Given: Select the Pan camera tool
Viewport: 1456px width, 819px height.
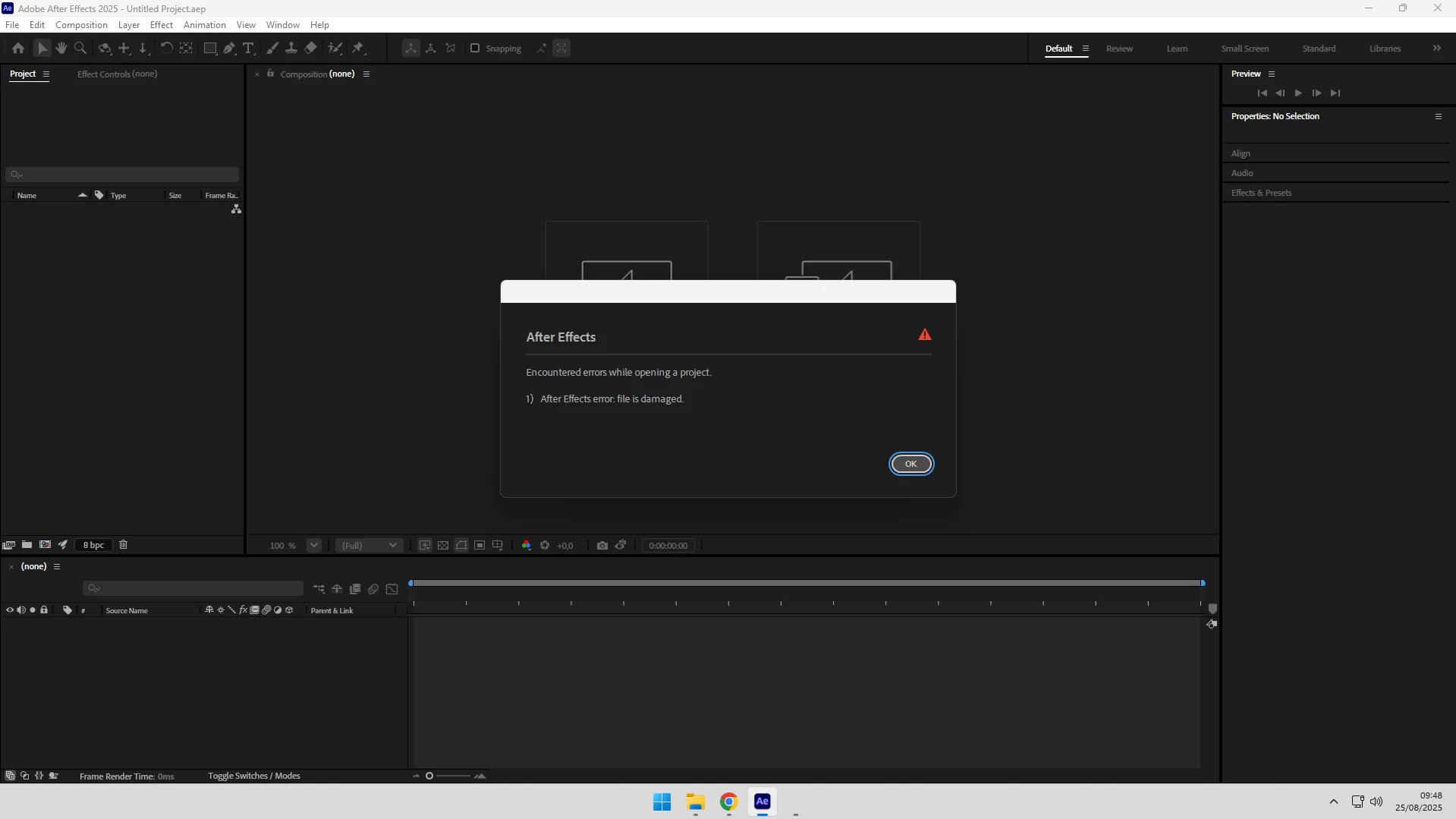Looking at the screenshot, I should click(124, 48).
